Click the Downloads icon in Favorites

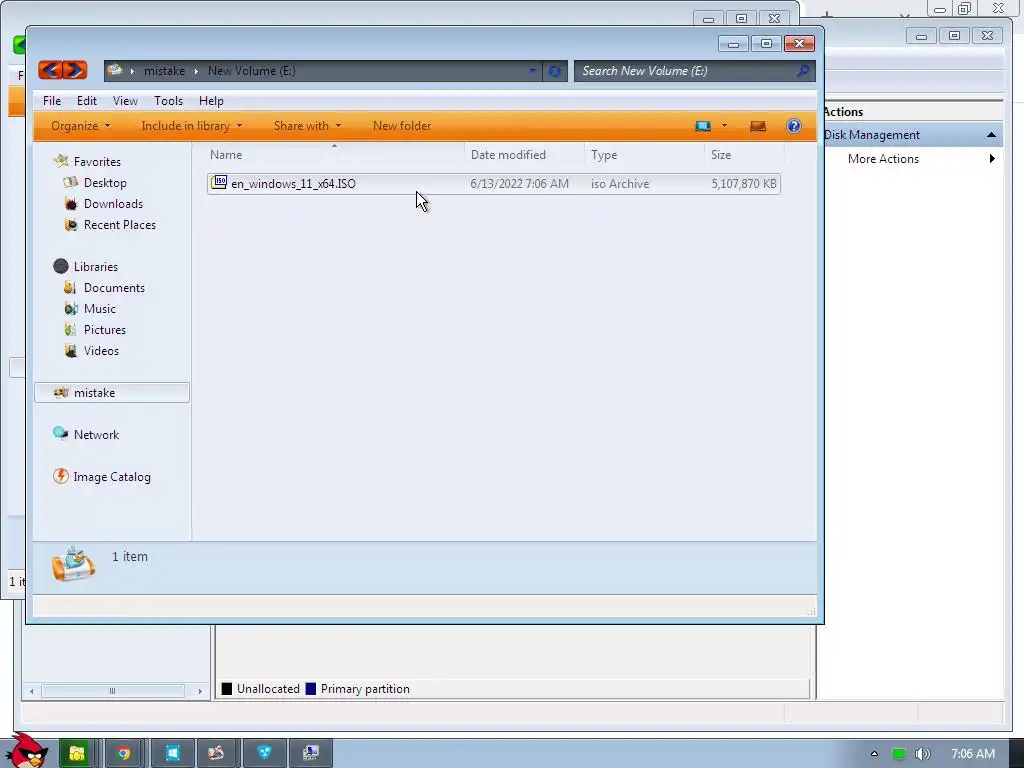click(71, 203)
